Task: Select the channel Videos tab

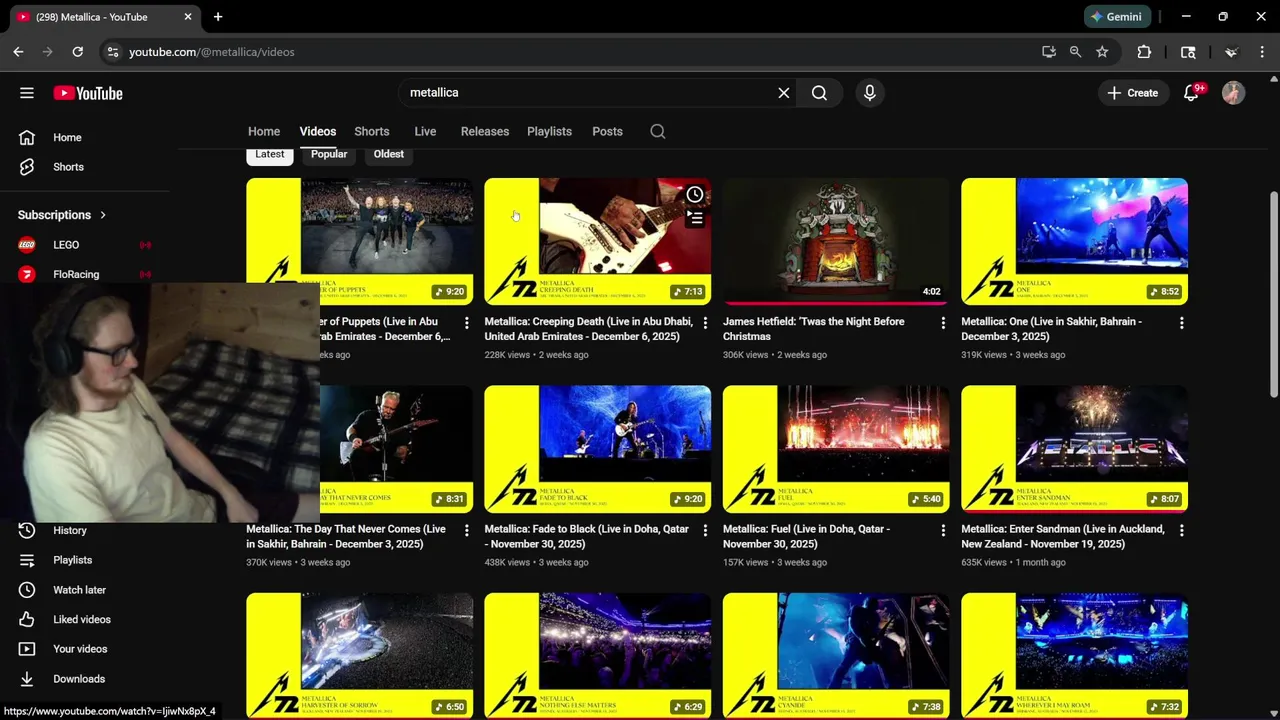Action: (x=318, y=132)
